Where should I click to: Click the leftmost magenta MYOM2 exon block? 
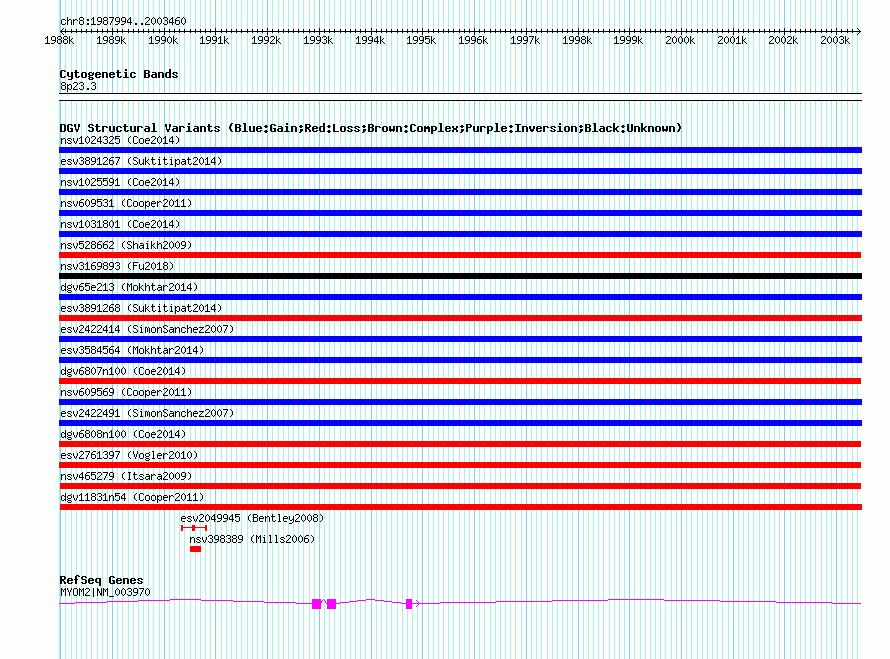click(317, 604)
